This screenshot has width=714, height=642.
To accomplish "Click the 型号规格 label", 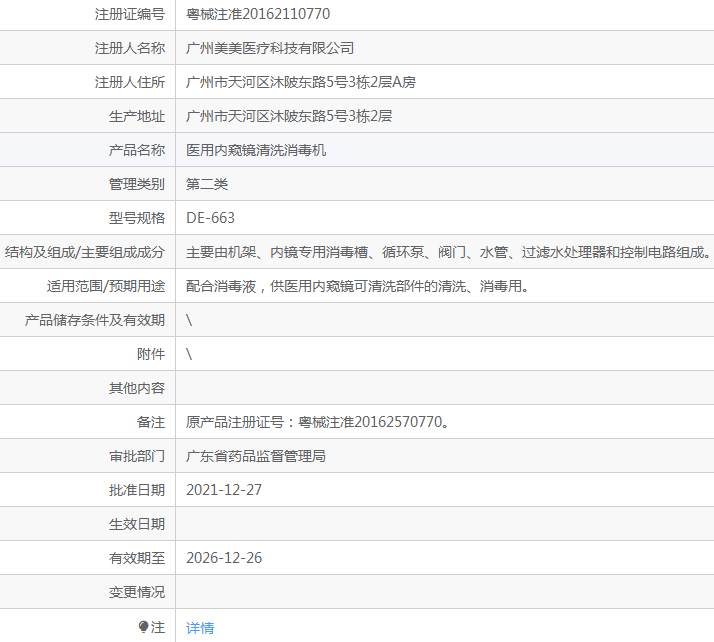I will [137, 218].
